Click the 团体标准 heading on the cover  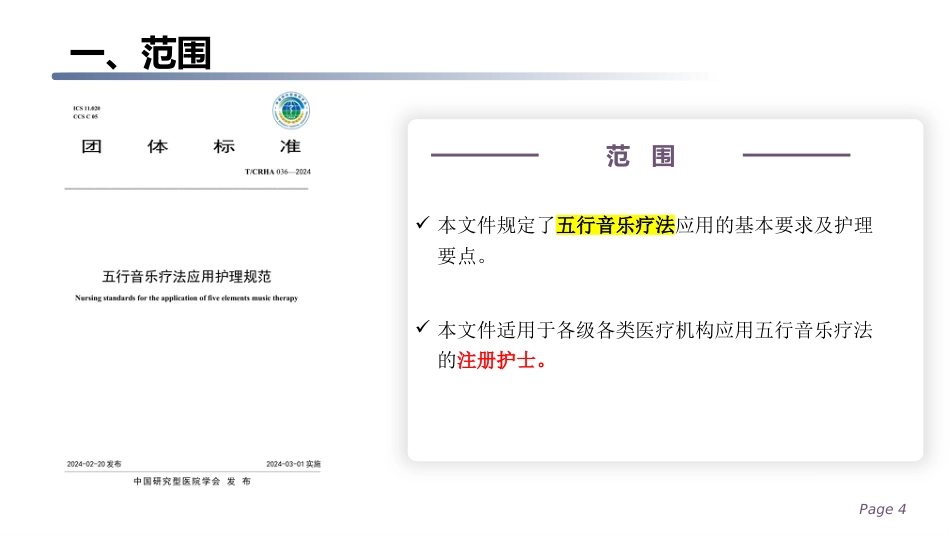coord(191,147)
